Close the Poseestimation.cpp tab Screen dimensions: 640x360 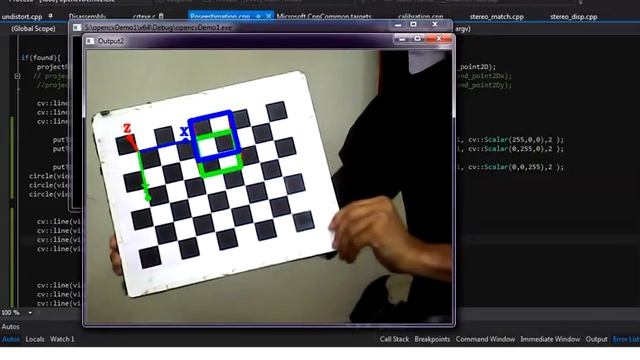[x=268, y=17]
